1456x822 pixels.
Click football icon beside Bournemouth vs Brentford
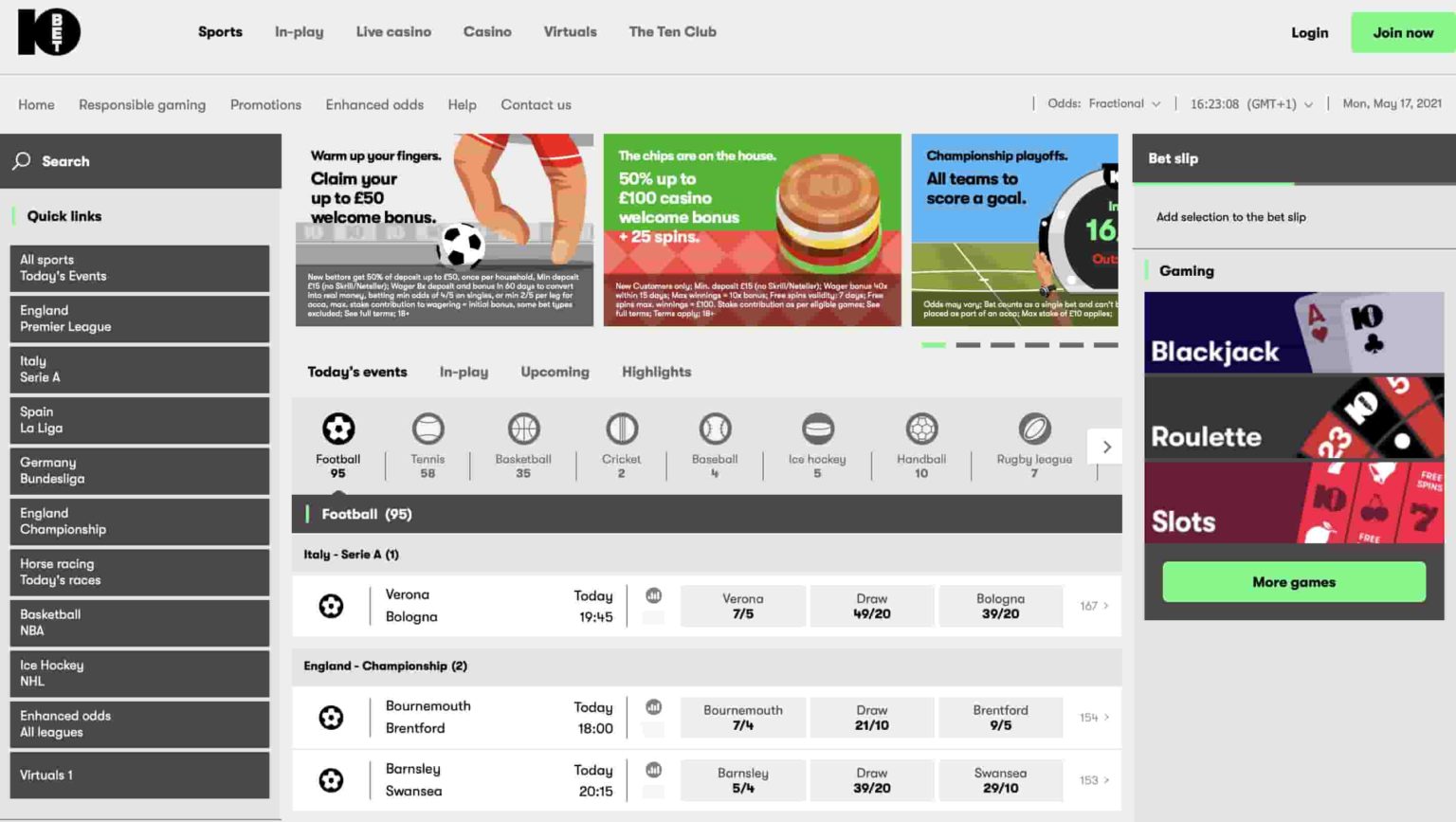331,718
